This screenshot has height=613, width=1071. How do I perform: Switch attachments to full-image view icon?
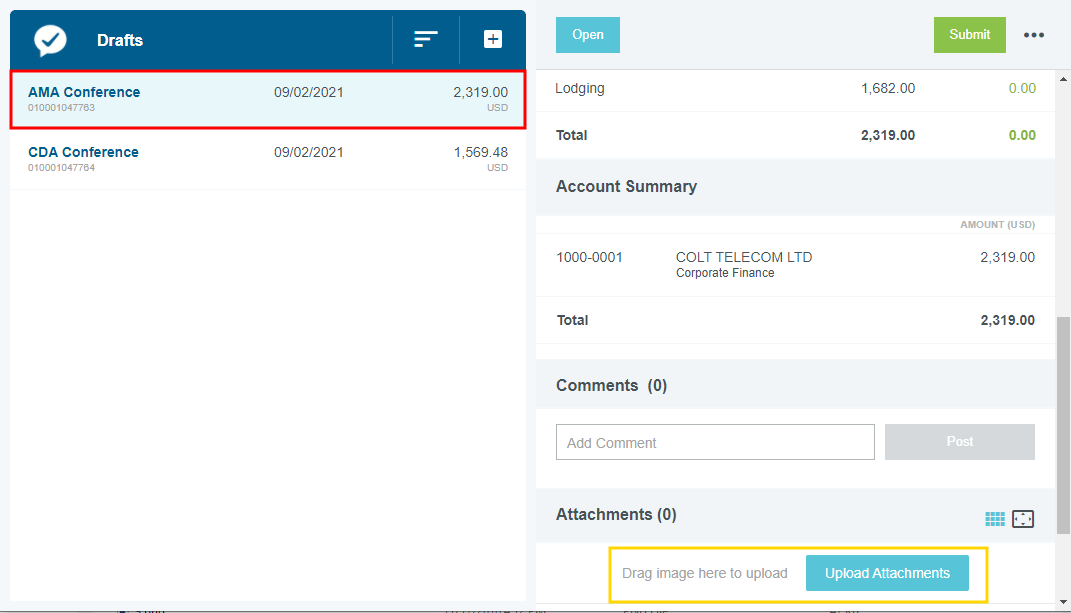click(1022, 519)
